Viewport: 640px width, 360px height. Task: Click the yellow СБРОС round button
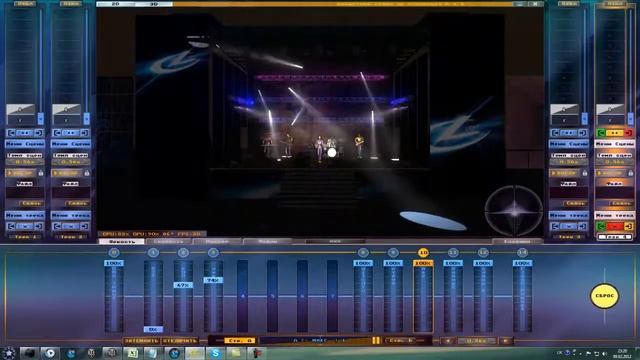point(604,296)
